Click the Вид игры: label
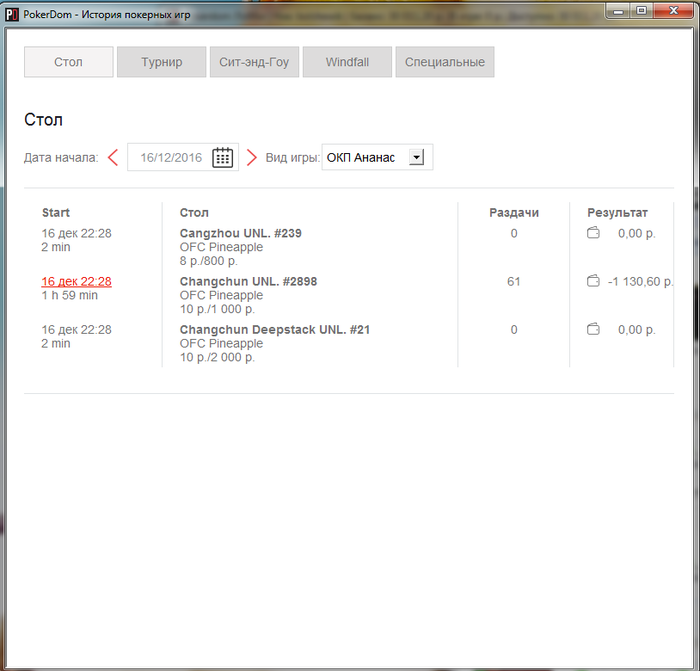 coord(292,158)
